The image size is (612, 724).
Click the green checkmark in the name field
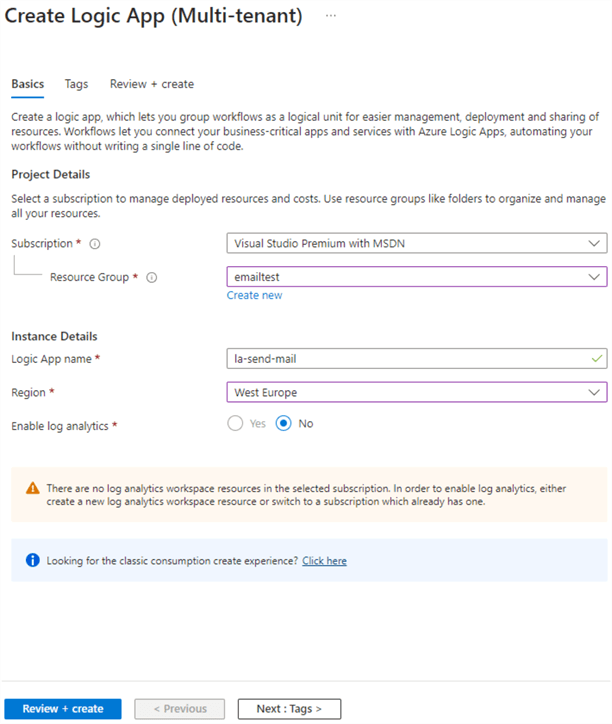click(598, 358)
